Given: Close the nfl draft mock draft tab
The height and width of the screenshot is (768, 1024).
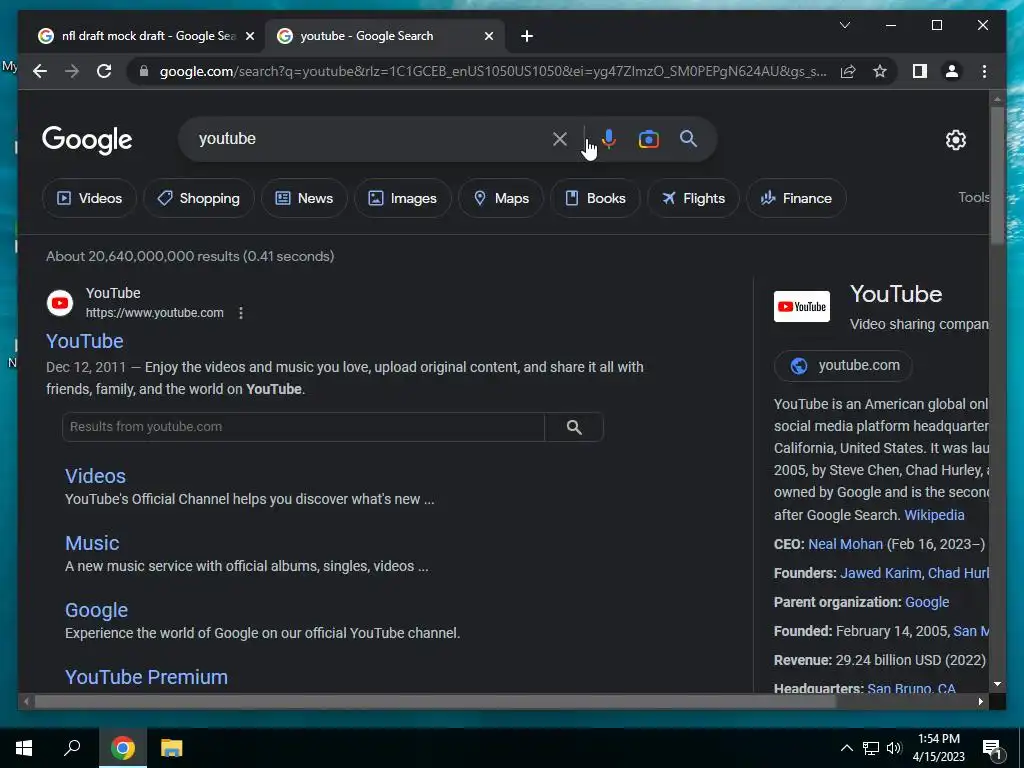Looking at the screenshot, I should point(249,36).
